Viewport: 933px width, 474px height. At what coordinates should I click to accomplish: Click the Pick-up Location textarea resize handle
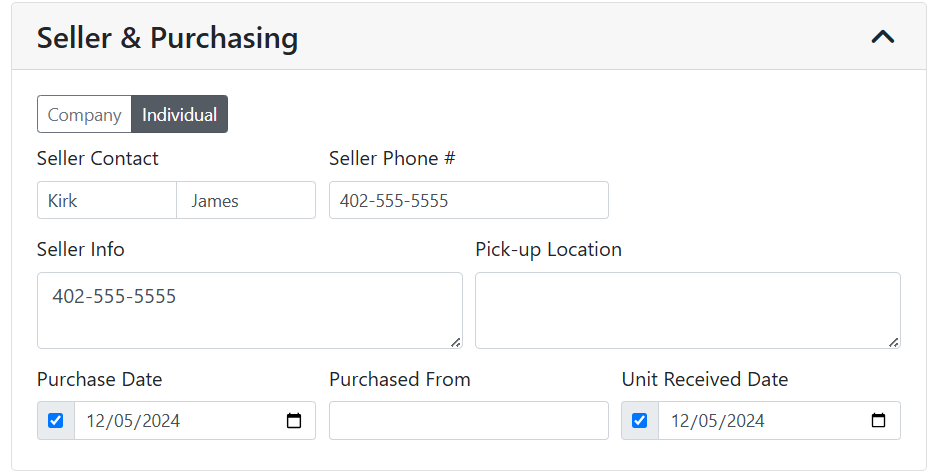[894, 342]
